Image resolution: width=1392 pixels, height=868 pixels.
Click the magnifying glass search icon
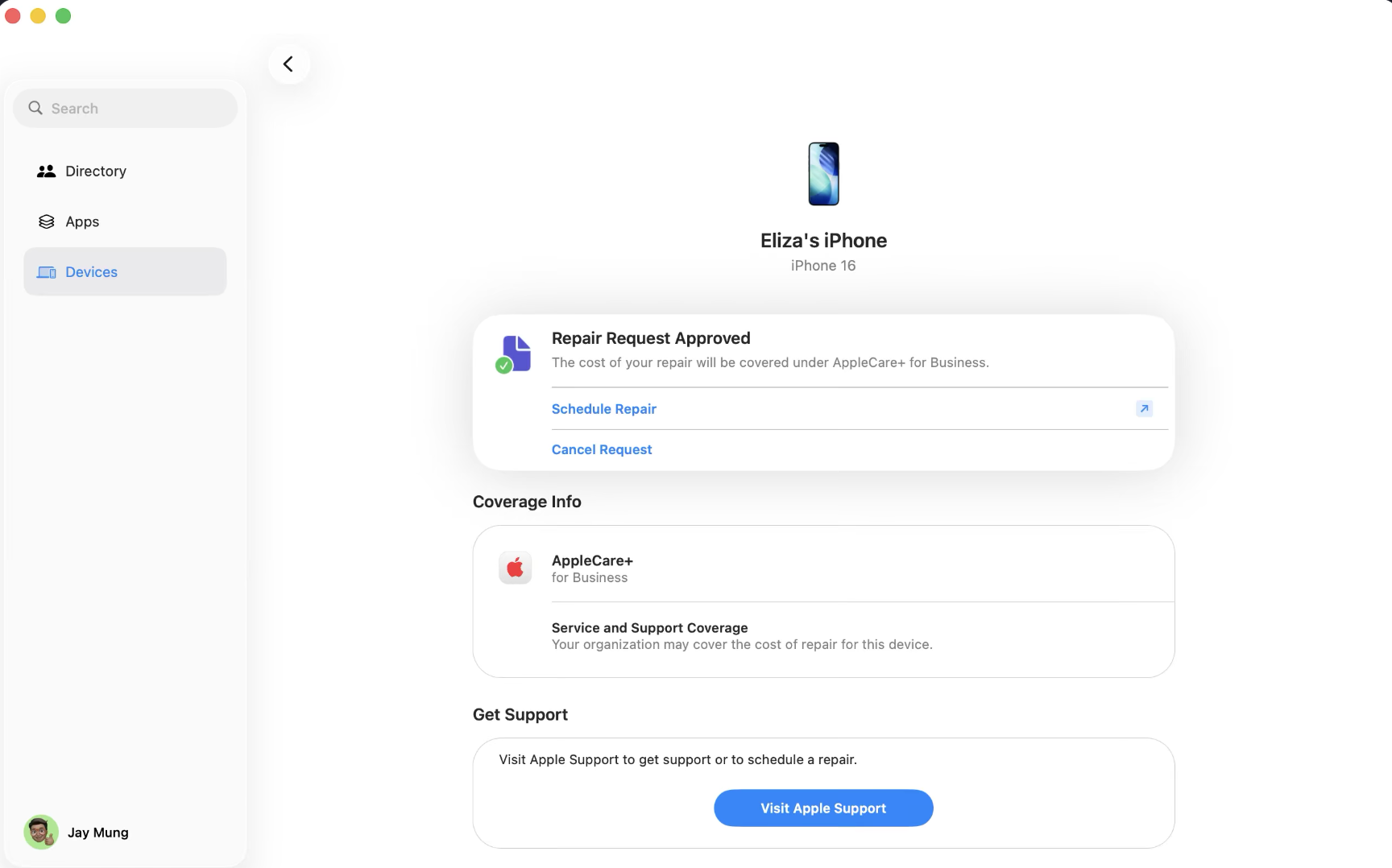[x=35, y=108]
